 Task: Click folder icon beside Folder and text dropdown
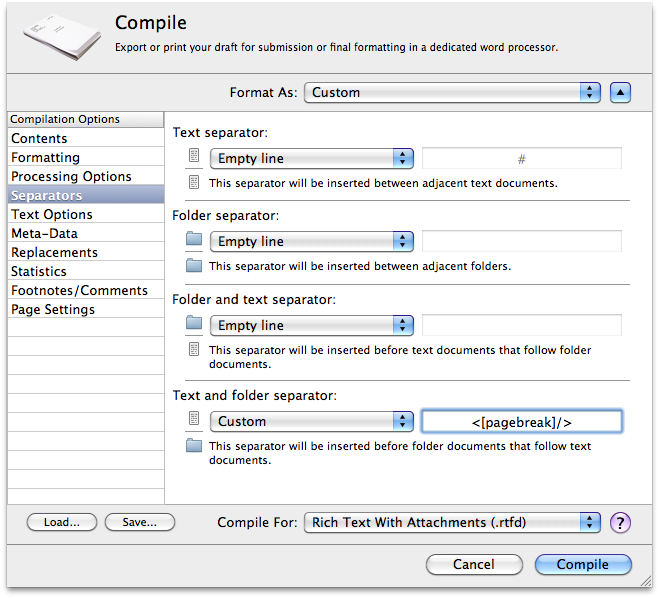194,322
